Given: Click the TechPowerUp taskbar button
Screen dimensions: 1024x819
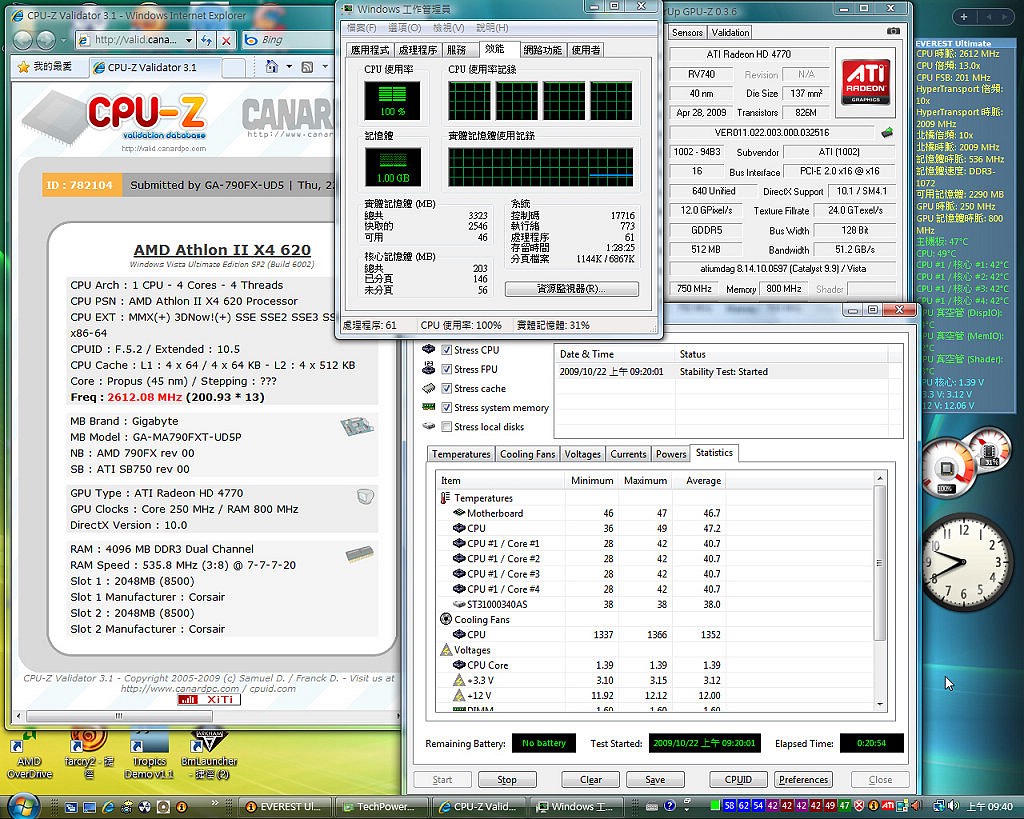Looking at the screenshot, I should click(381, 807).
